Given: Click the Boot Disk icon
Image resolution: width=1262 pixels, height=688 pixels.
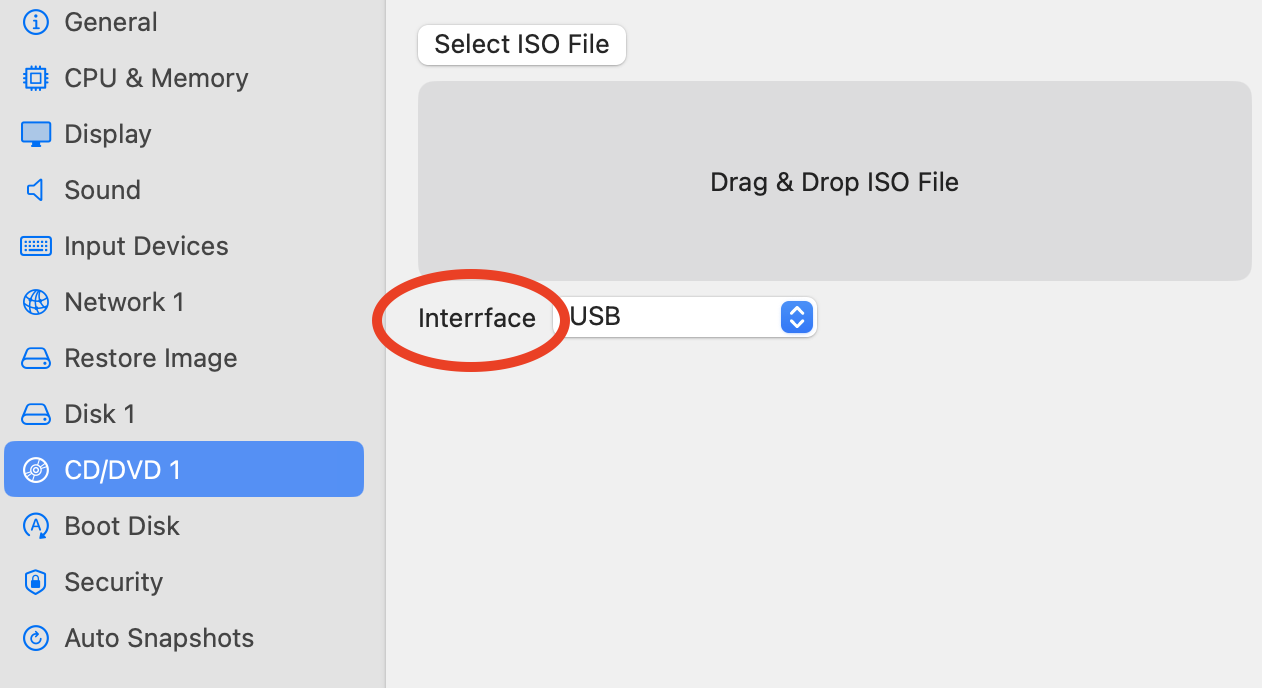Looking at the screenshot, I should tap(36, 526).
